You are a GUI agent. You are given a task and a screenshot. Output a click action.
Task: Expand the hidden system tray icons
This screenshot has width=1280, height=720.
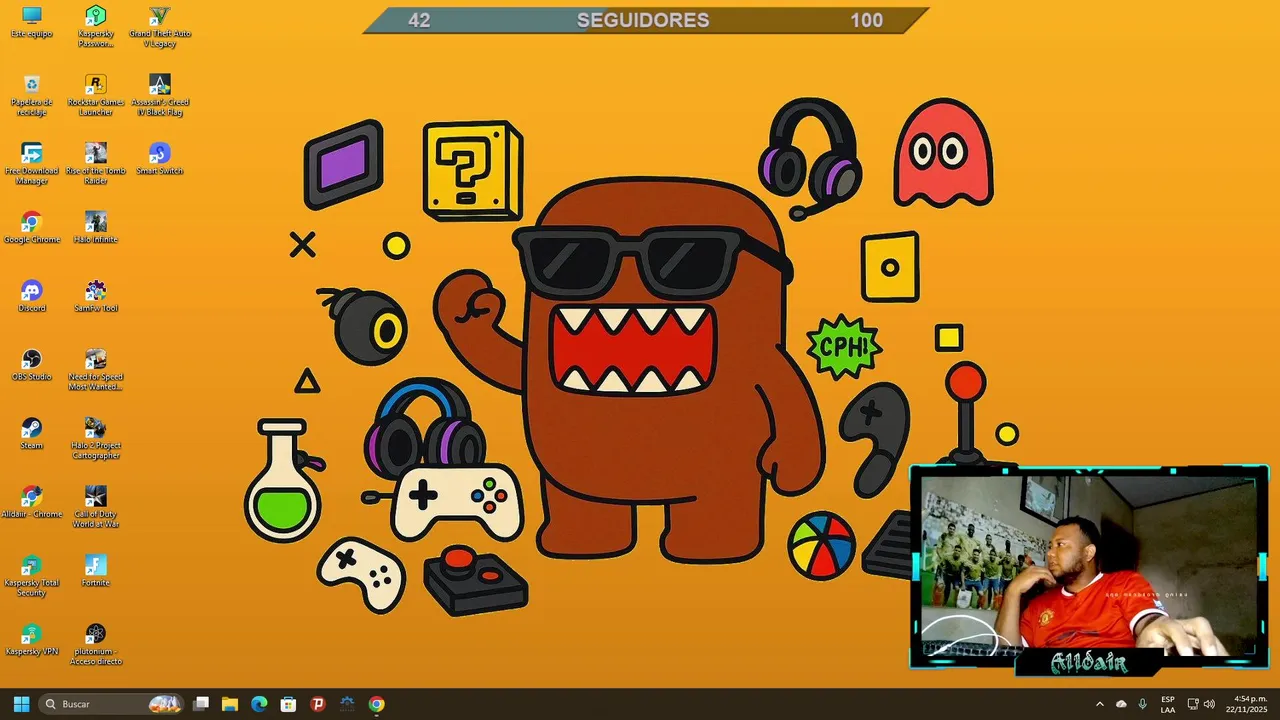[x=1100, y=704]
